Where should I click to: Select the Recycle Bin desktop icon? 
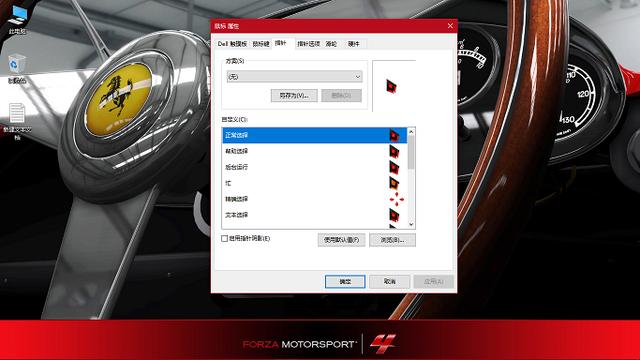[17, 69]
